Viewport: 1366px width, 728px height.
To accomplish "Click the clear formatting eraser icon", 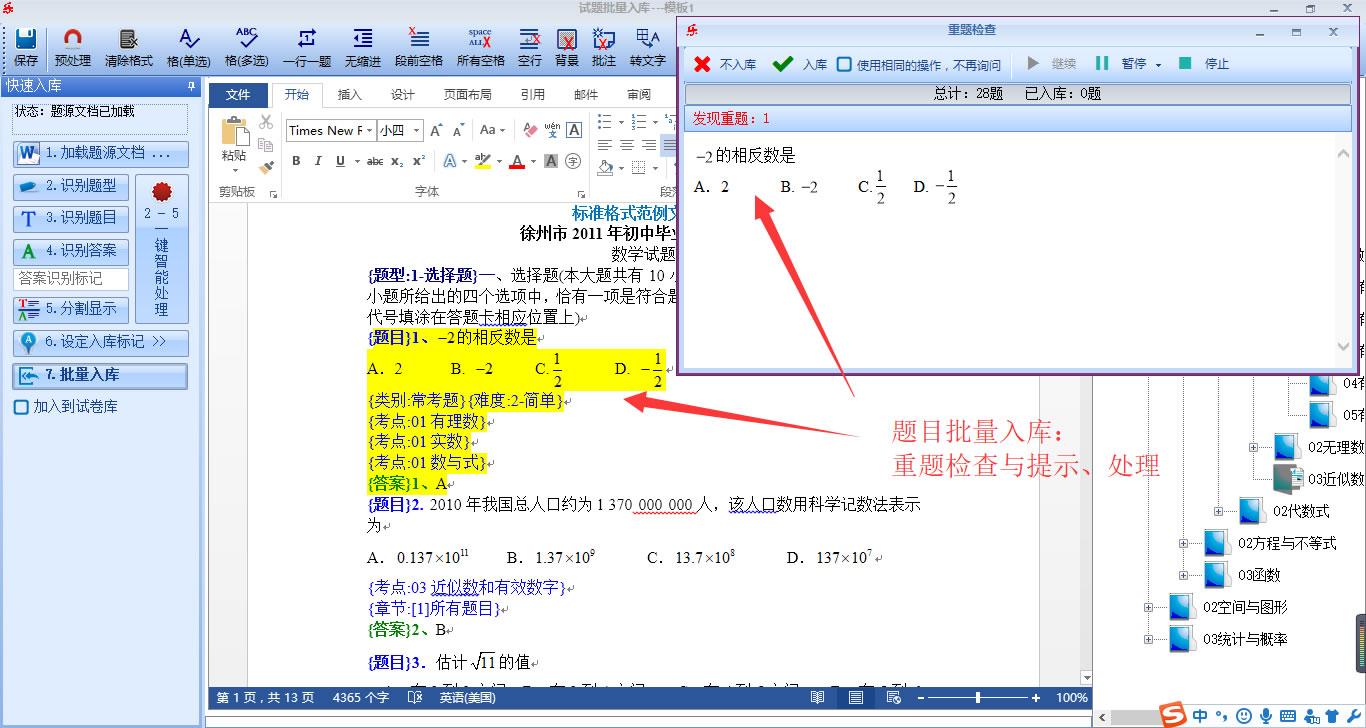I will coord(530,130).
